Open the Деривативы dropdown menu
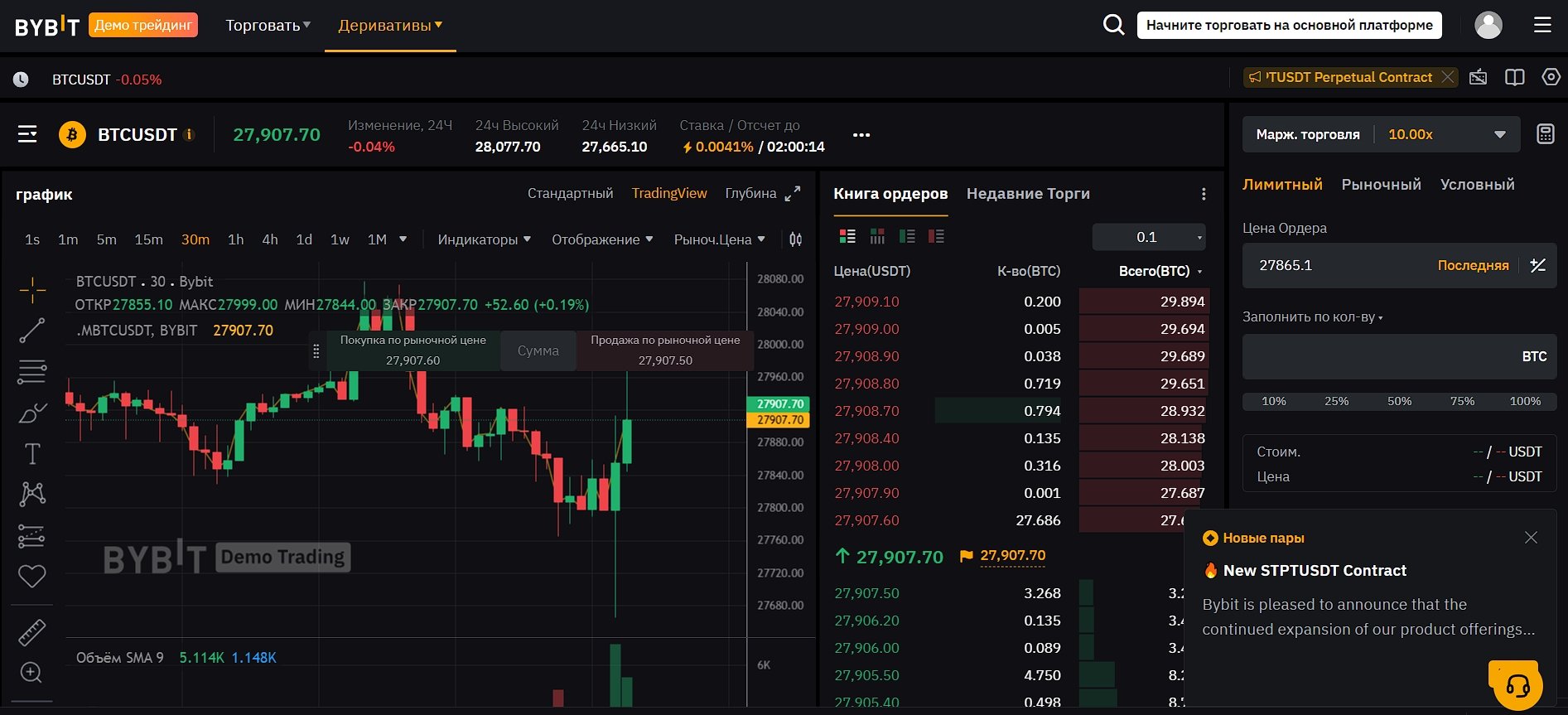This screenshot has width=1568, height=715. 390,26
